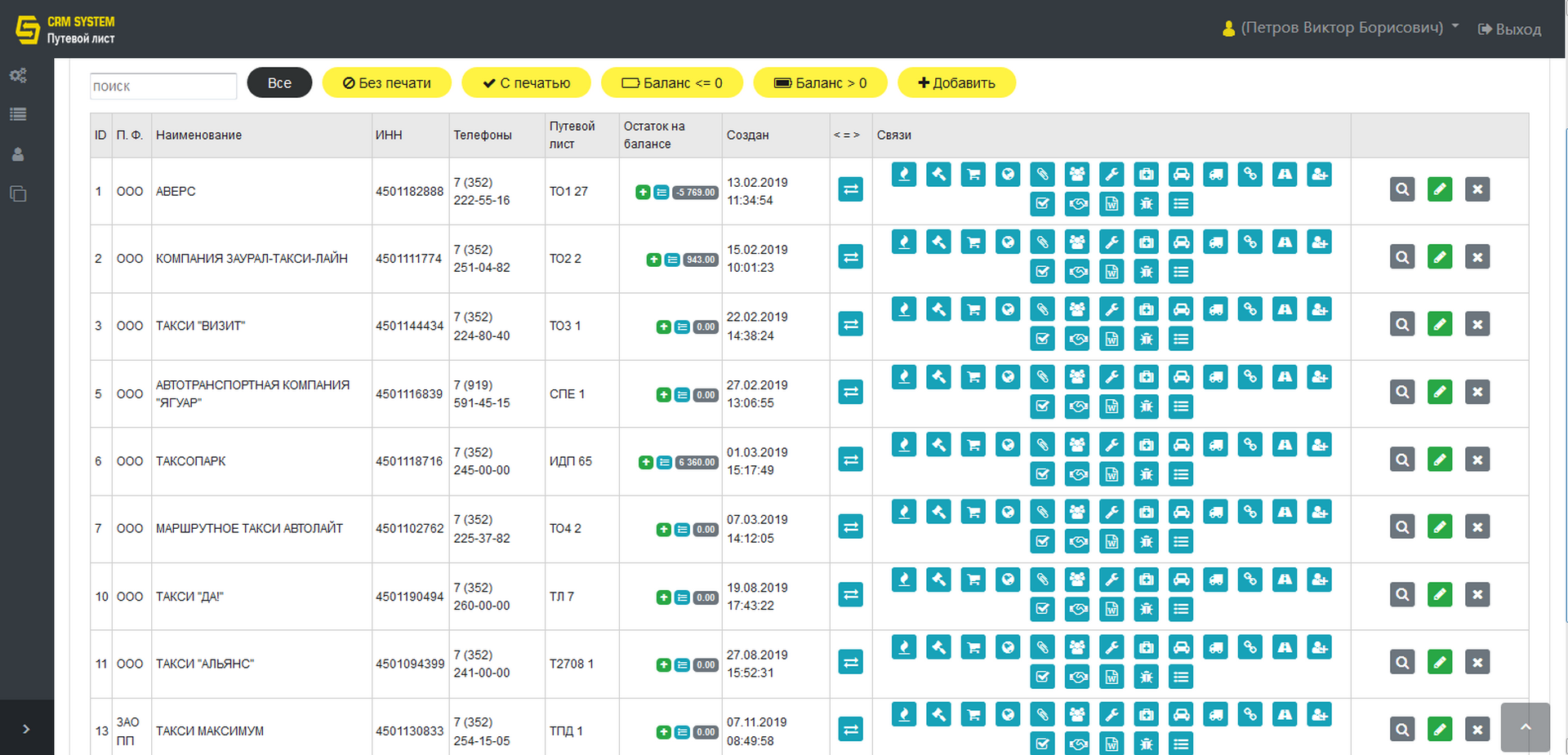
Task: Click the car icon in the ТАКСИ "ДА!" row
Action: 1181,580
